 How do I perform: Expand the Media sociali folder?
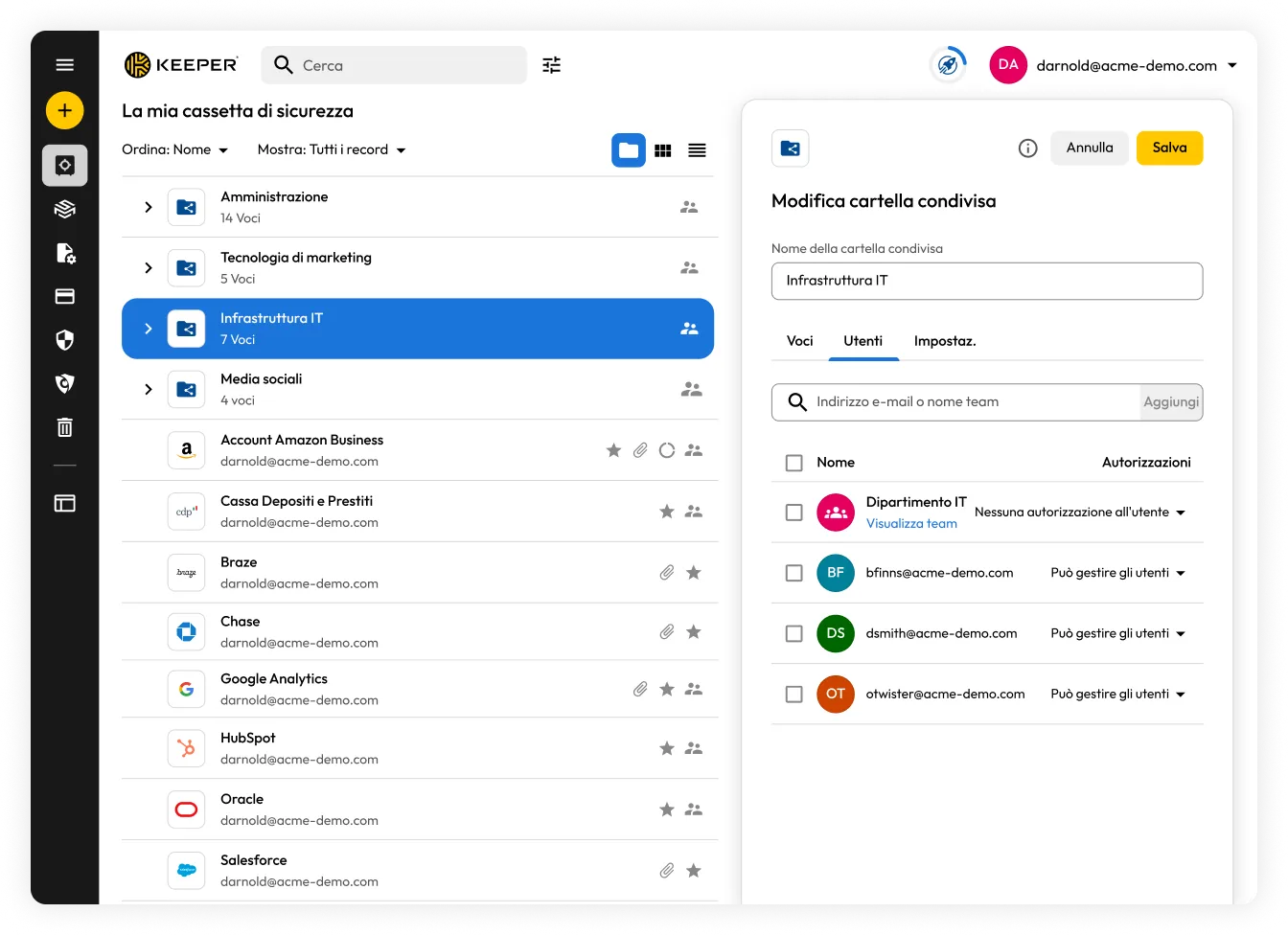[149, 389]
